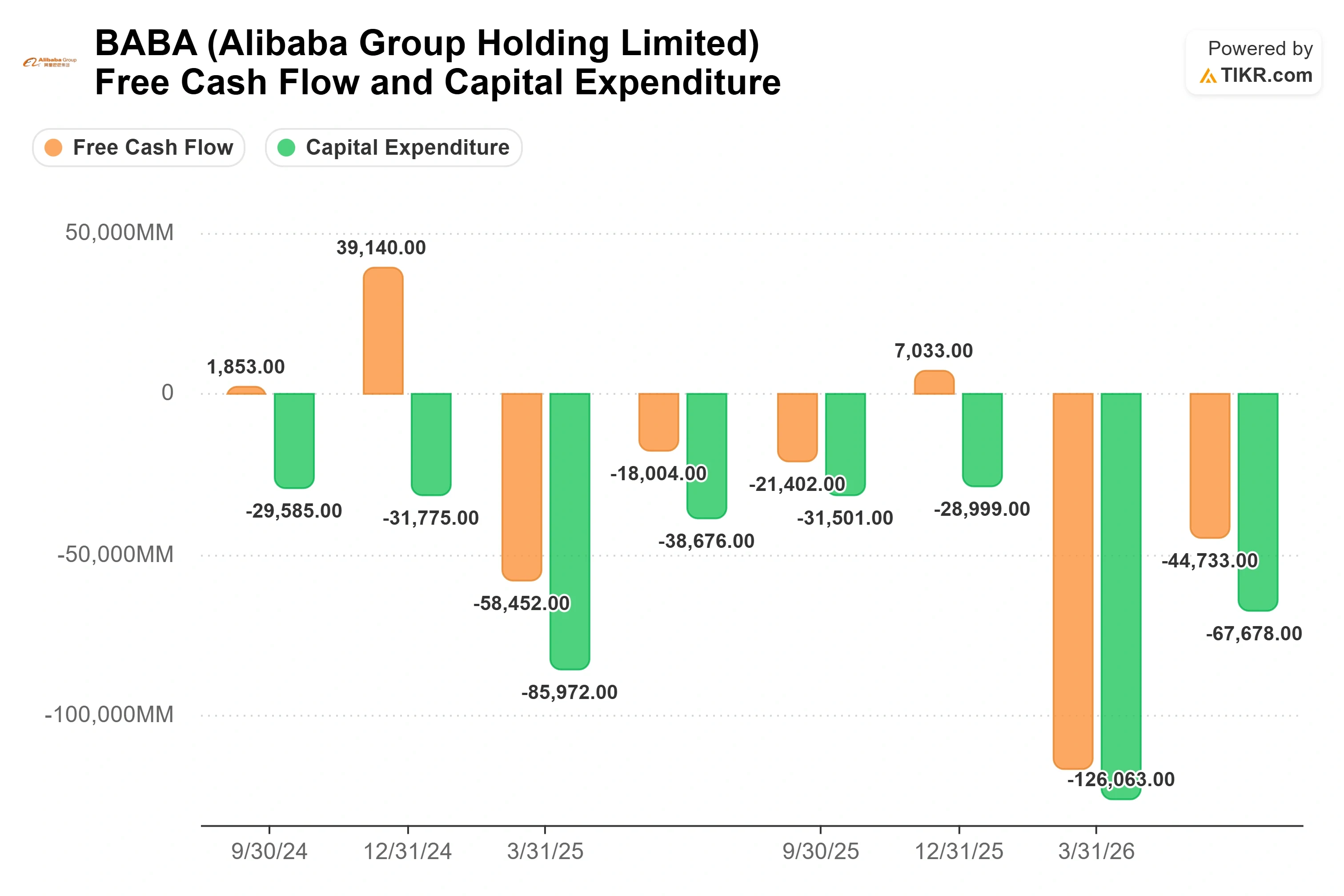Click the -44,733.00 orange bar
The image size is (1344, 896).
click(x=1210, y=466)
